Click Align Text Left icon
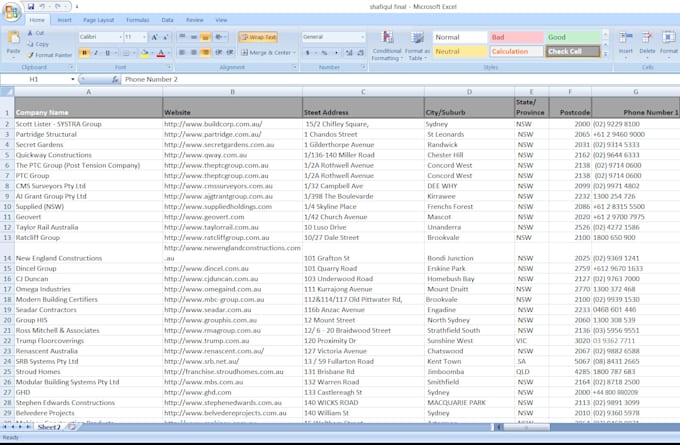 [182, 52]
